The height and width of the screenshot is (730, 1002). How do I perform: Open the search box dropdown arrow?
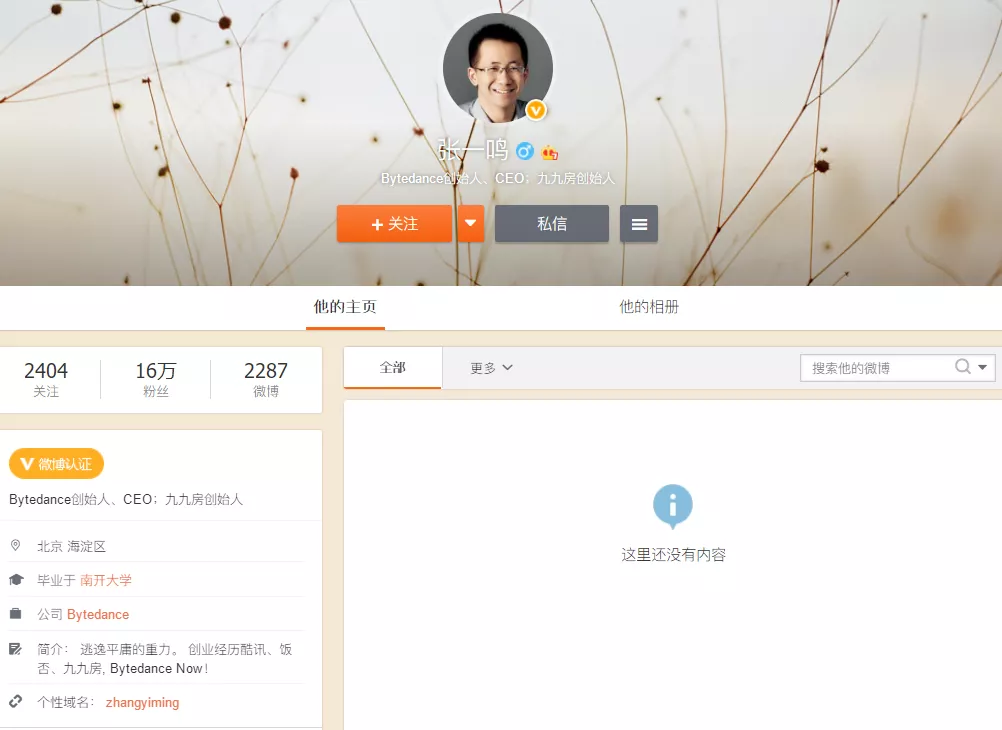[984, 368]
